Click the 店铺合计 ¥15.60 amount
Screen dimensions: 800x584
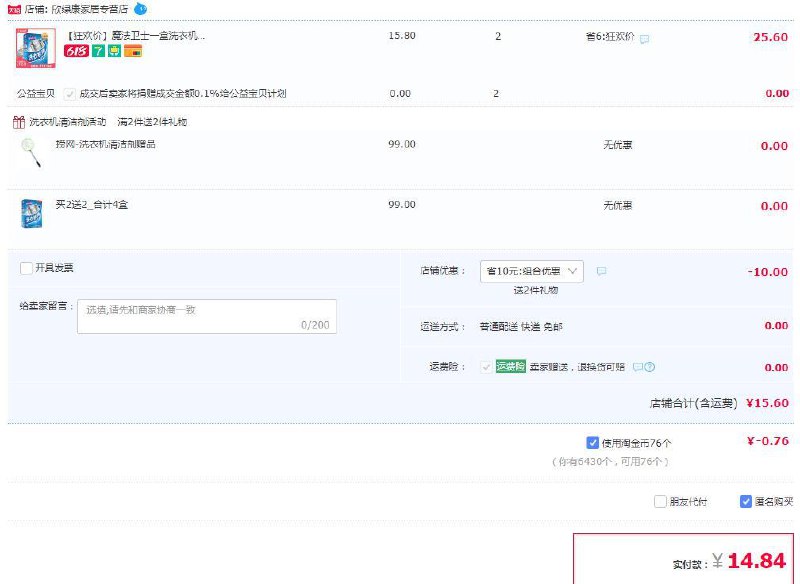coord(767,403)
